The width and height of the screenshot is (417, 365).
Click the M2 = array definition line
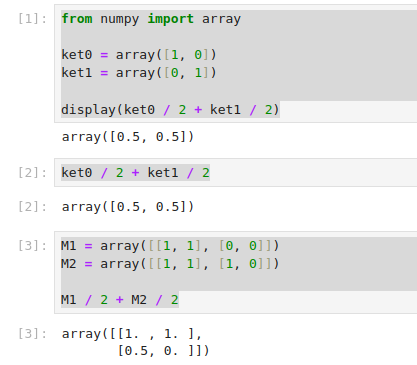point(170,264)
